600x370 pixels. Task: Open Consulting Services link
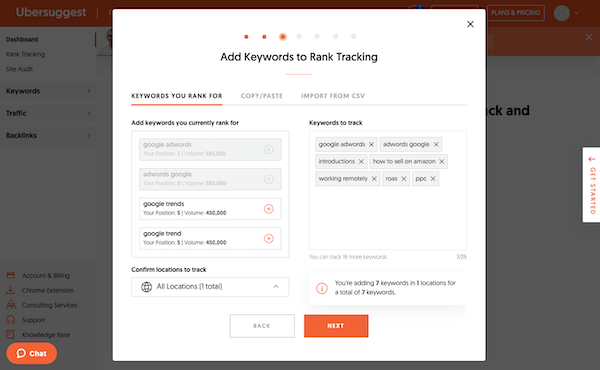50,305
